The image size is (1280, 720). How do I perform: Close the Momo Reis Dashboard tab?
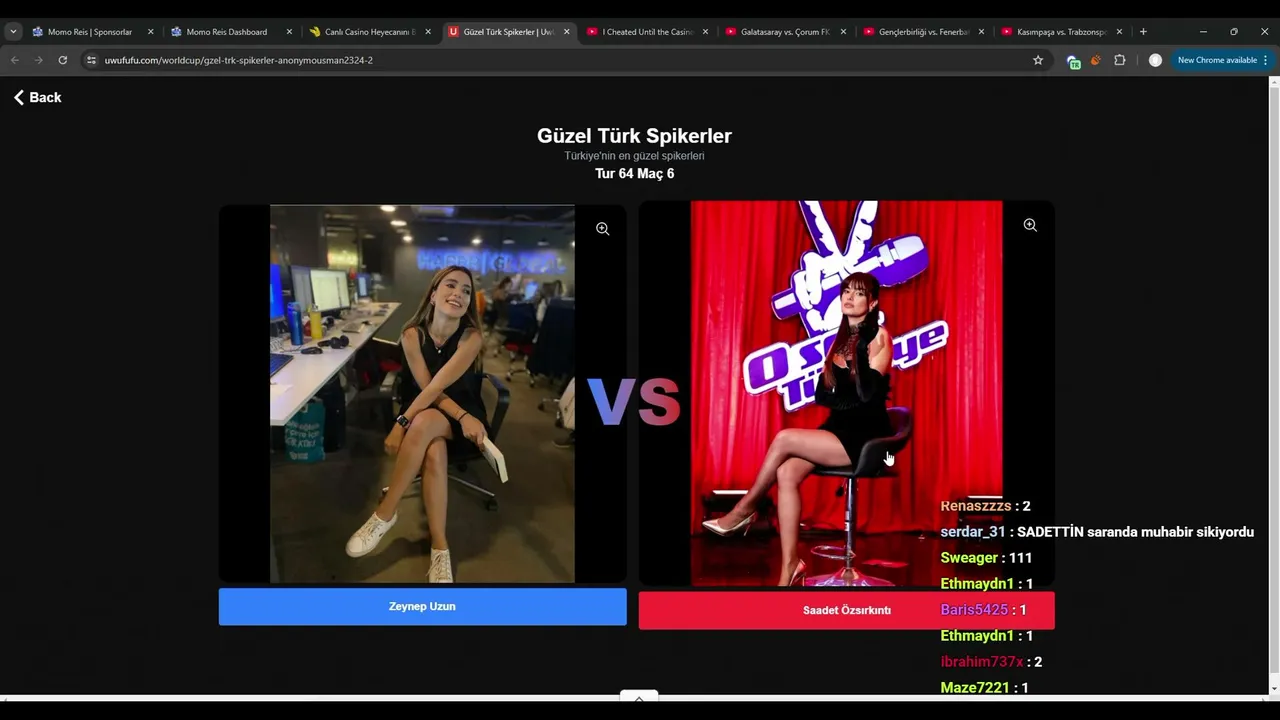289,32
